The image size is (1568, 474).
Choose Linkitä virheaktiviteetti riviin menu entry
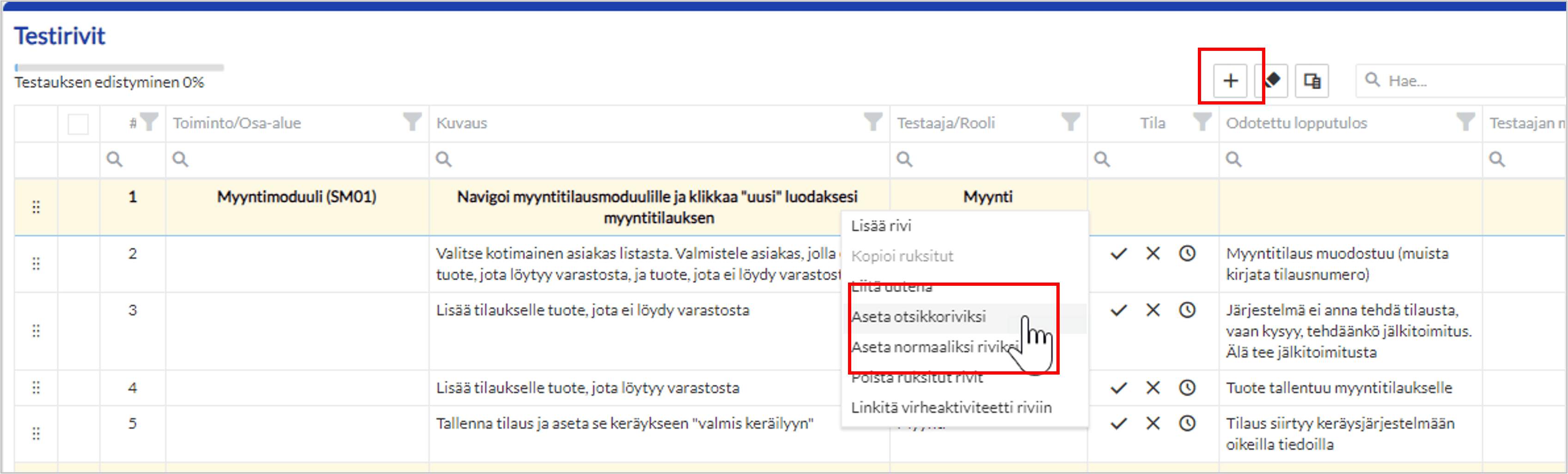(x=965, y=407)
